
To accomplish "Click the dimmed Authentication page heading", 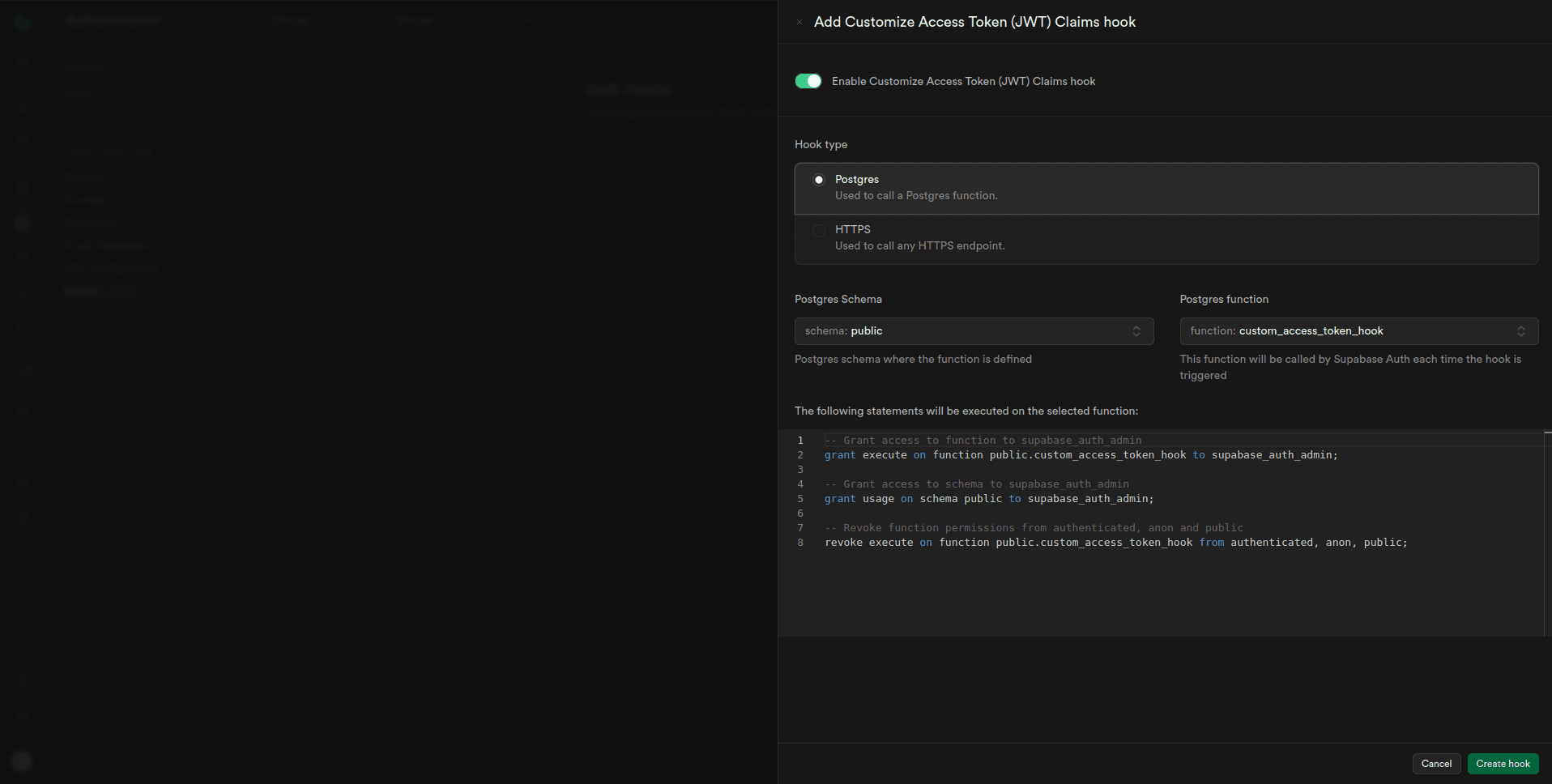I will 113,20.
